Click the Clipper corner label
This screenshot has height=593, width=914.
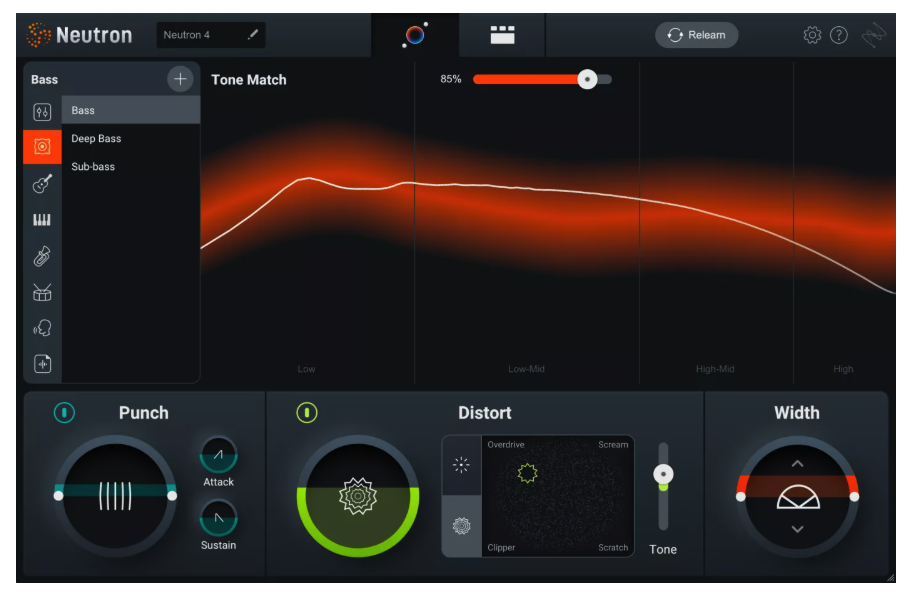point(501,548)
